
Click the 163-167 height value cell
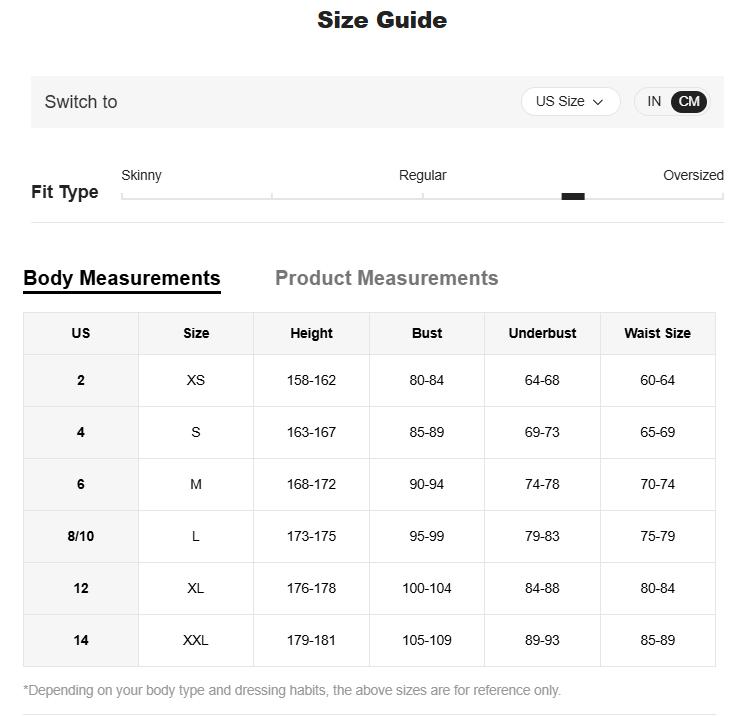pyautogui.click(x=311, y=432)
